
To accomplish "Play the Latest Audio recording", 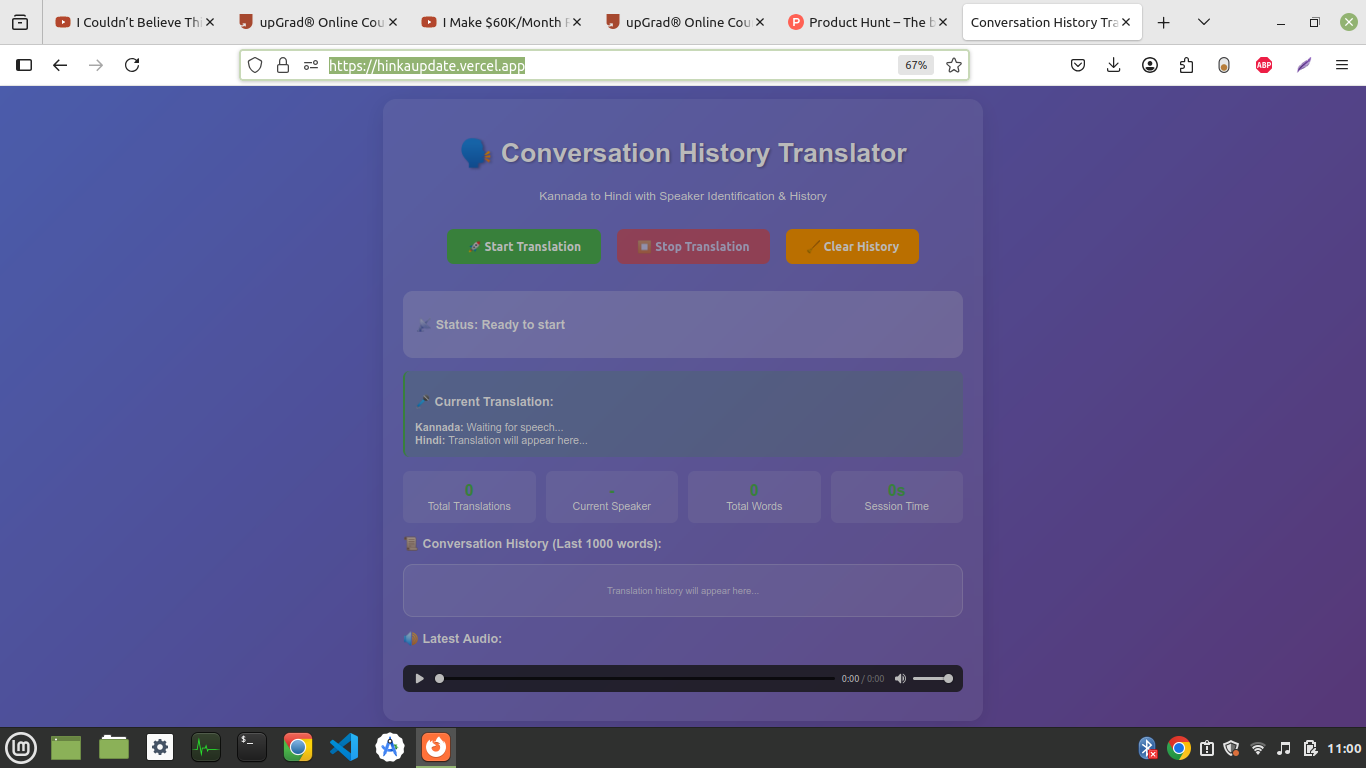I will (419, 678).
